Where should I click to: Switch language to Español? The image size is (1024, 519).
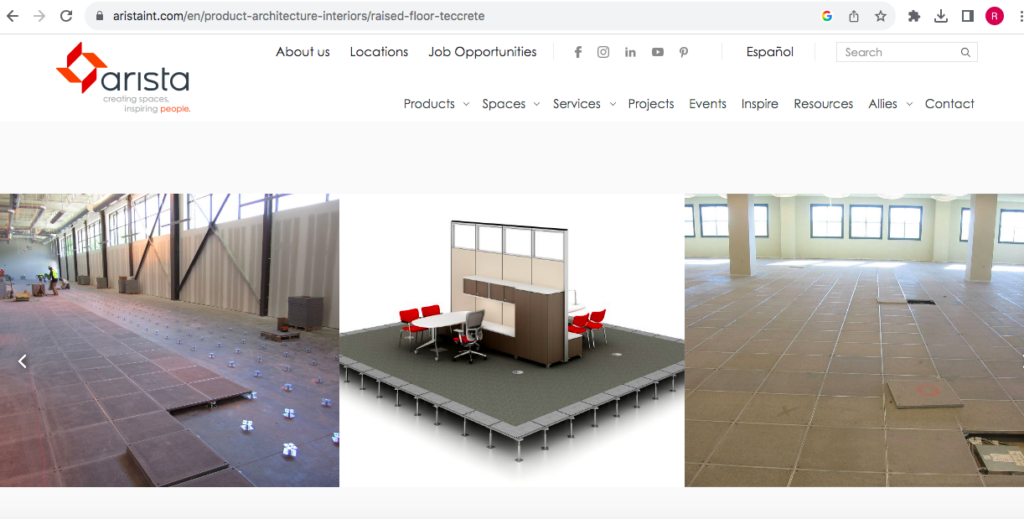pos(770,52)
